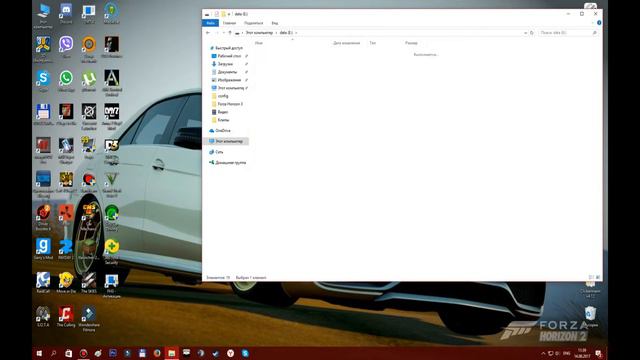Open Explorer help question-mark icon
Screen dimensions: 640x360
point(599,23)
